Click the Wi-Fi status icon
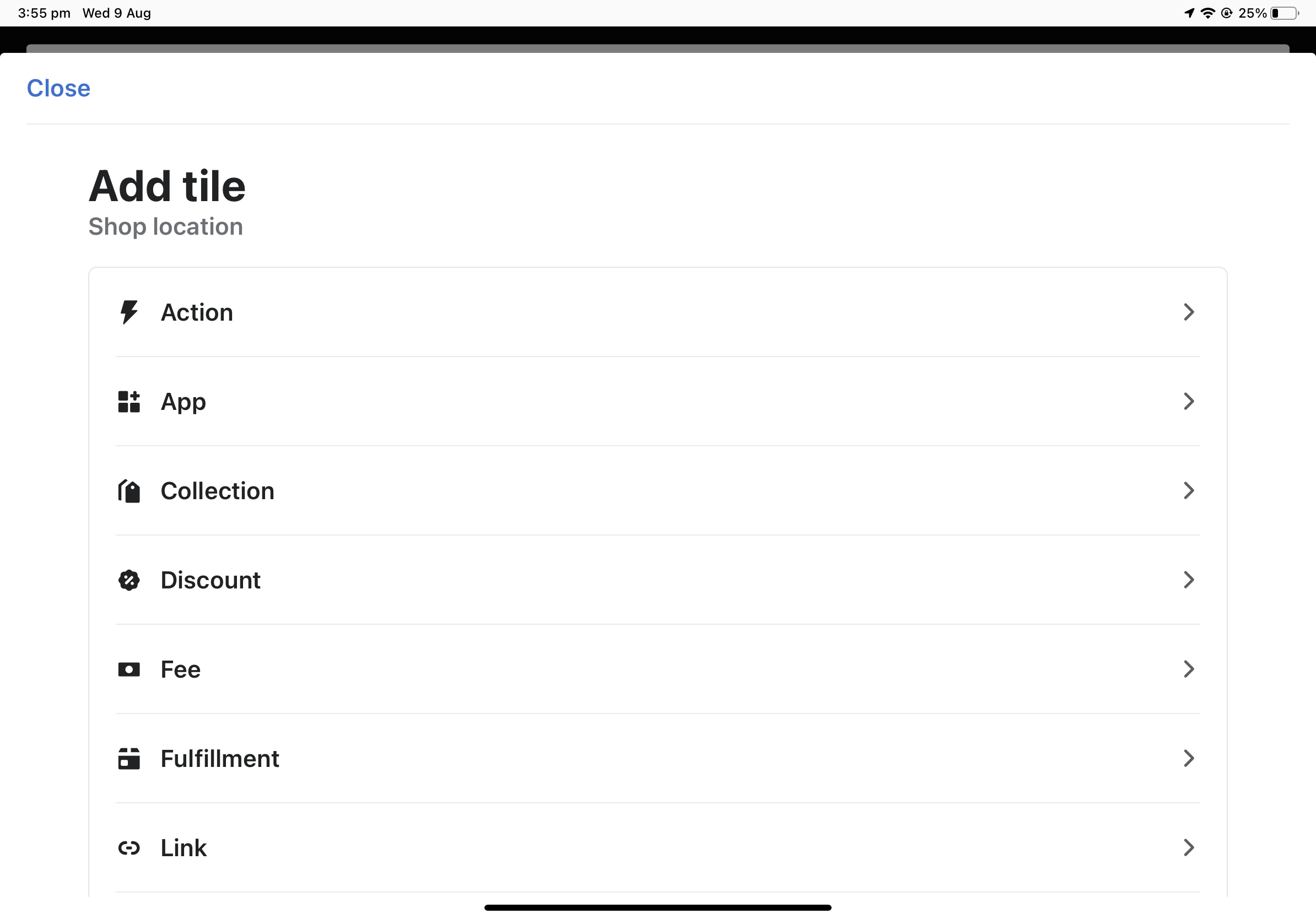Screen dimensions: 1316x919 click(1207, 13)
